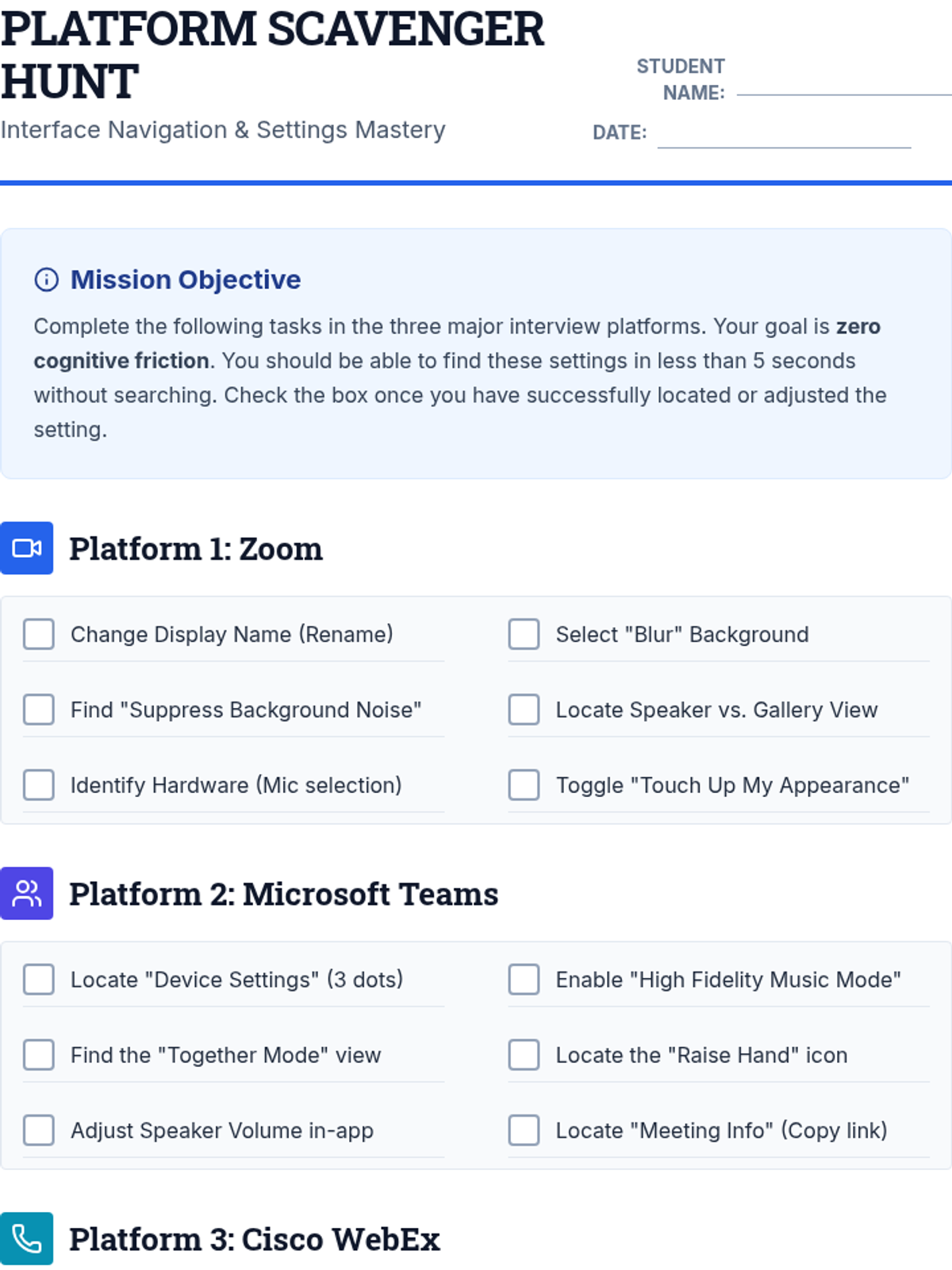The height and width of the screenshot is (1270, 952).
Task: Click the Platform Scavenger Hunt title
Action: (x=272, y=55)
